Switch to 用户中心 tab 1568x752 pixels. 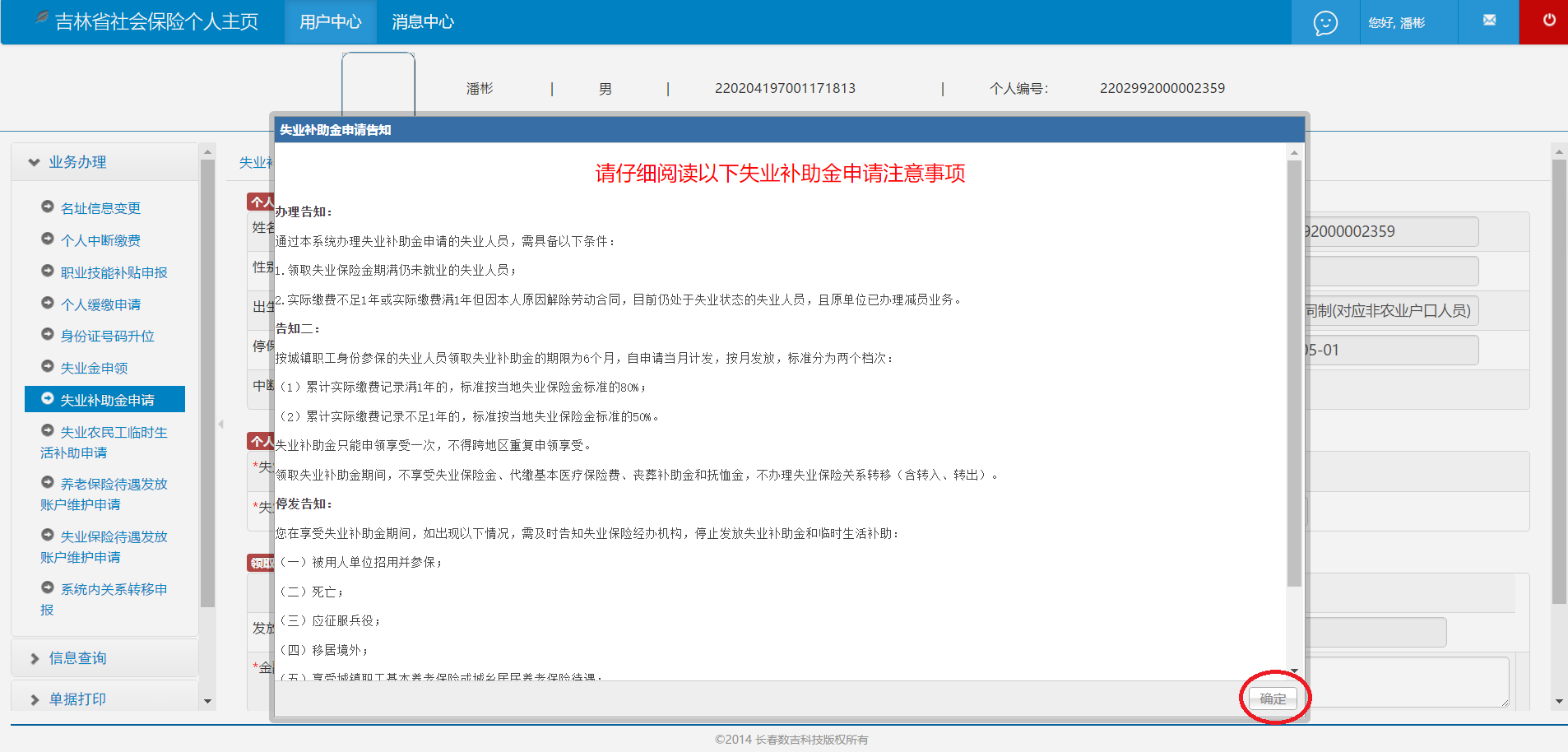pyautogui.click(x=330, y=22)
